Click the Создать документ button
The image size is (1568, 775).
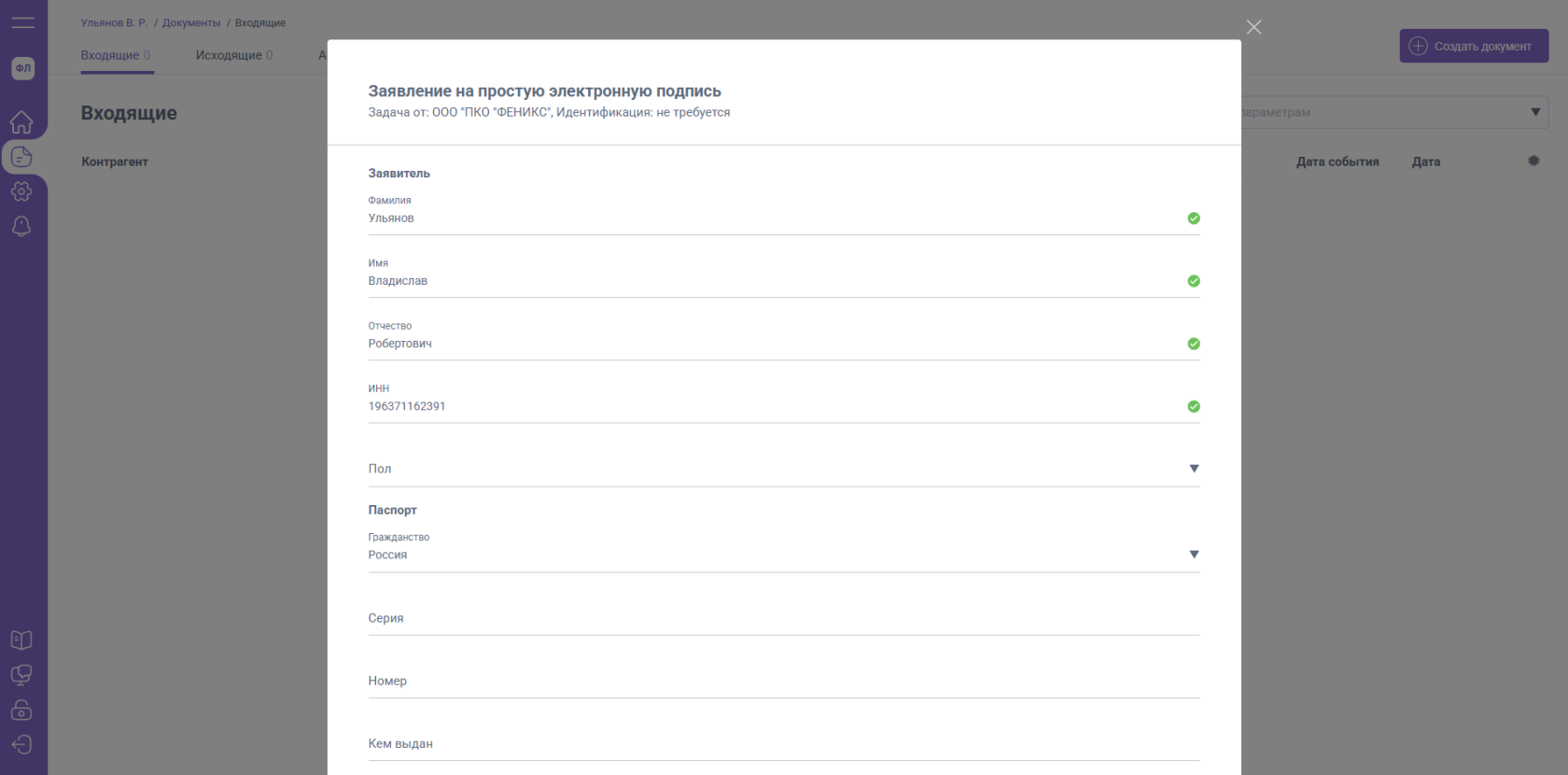pos(1474,46)
